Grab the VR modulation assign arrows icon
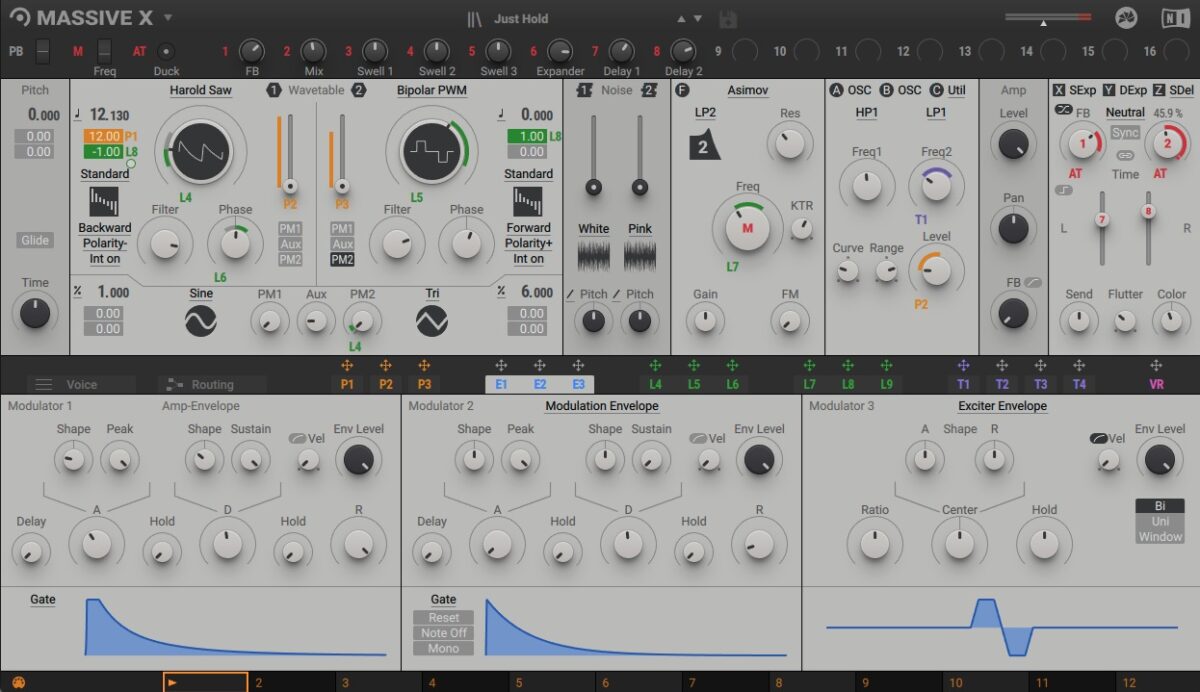 [x=1156, y=366]
